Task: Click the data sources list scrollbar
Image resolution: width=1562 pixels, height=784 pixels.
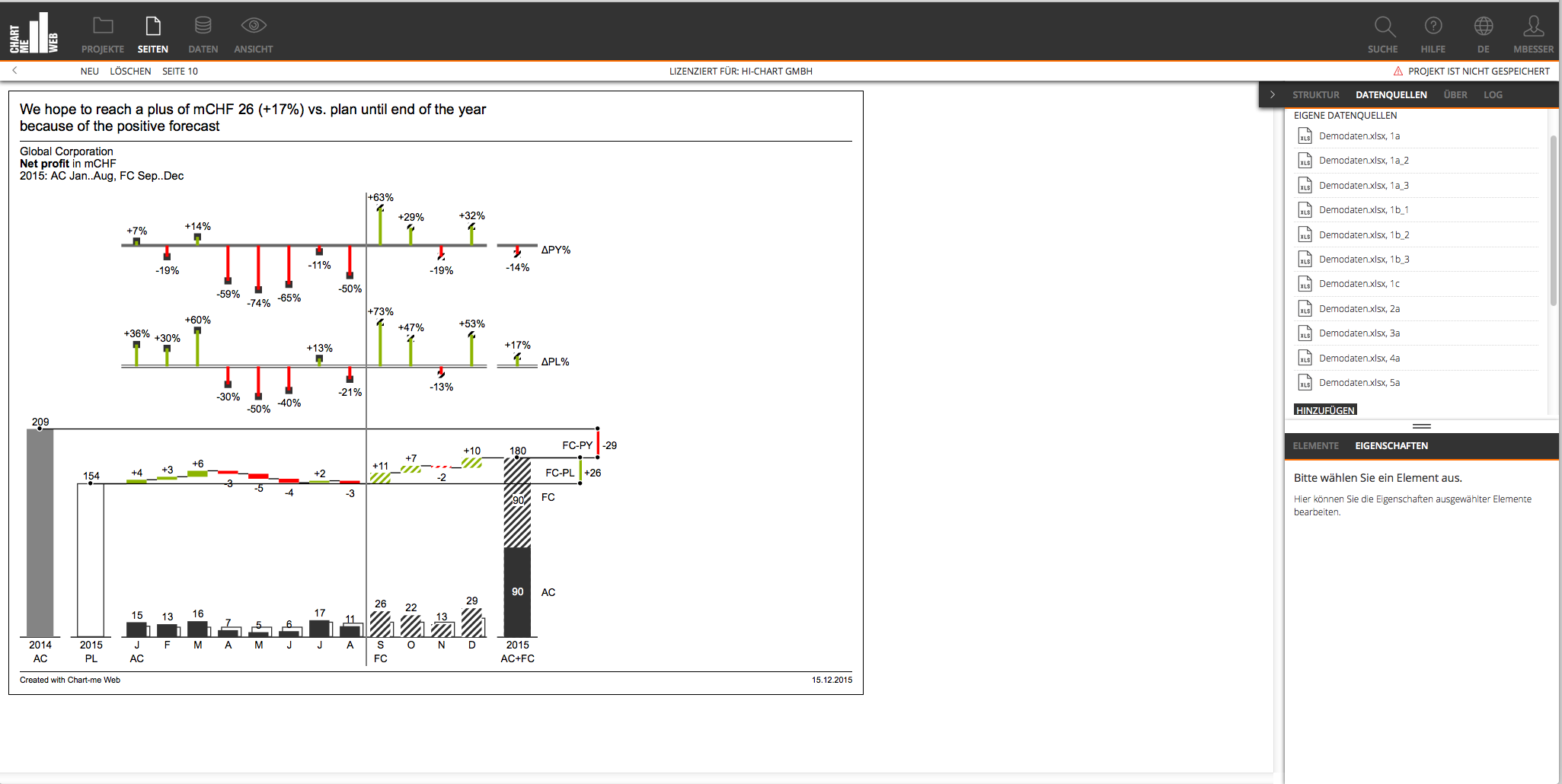Action: pyautogui.click(x=1554, y=221)
